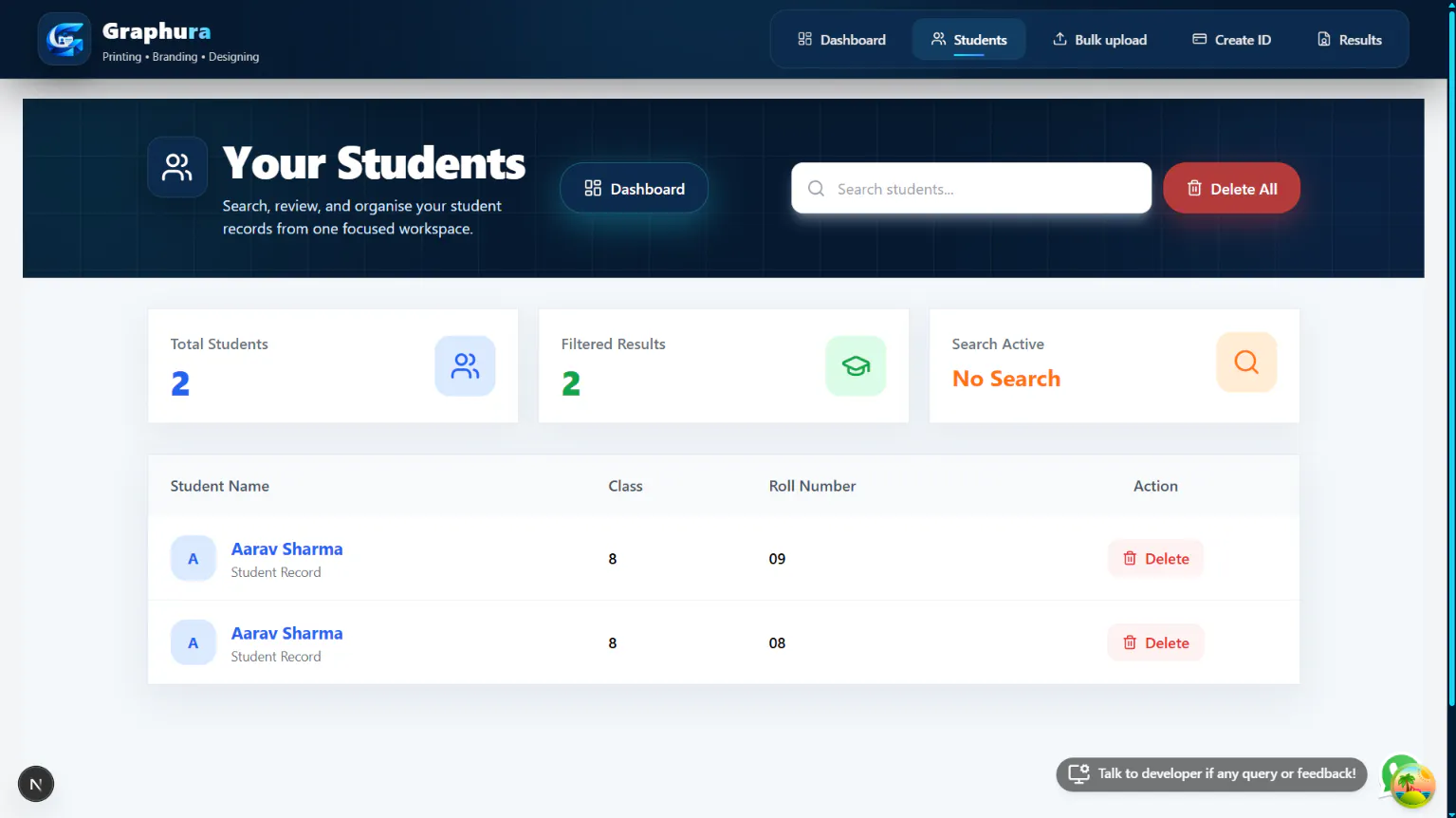Open the Create ID tab
This screenshot has width=1456, height=818.
click(1231, 40)
